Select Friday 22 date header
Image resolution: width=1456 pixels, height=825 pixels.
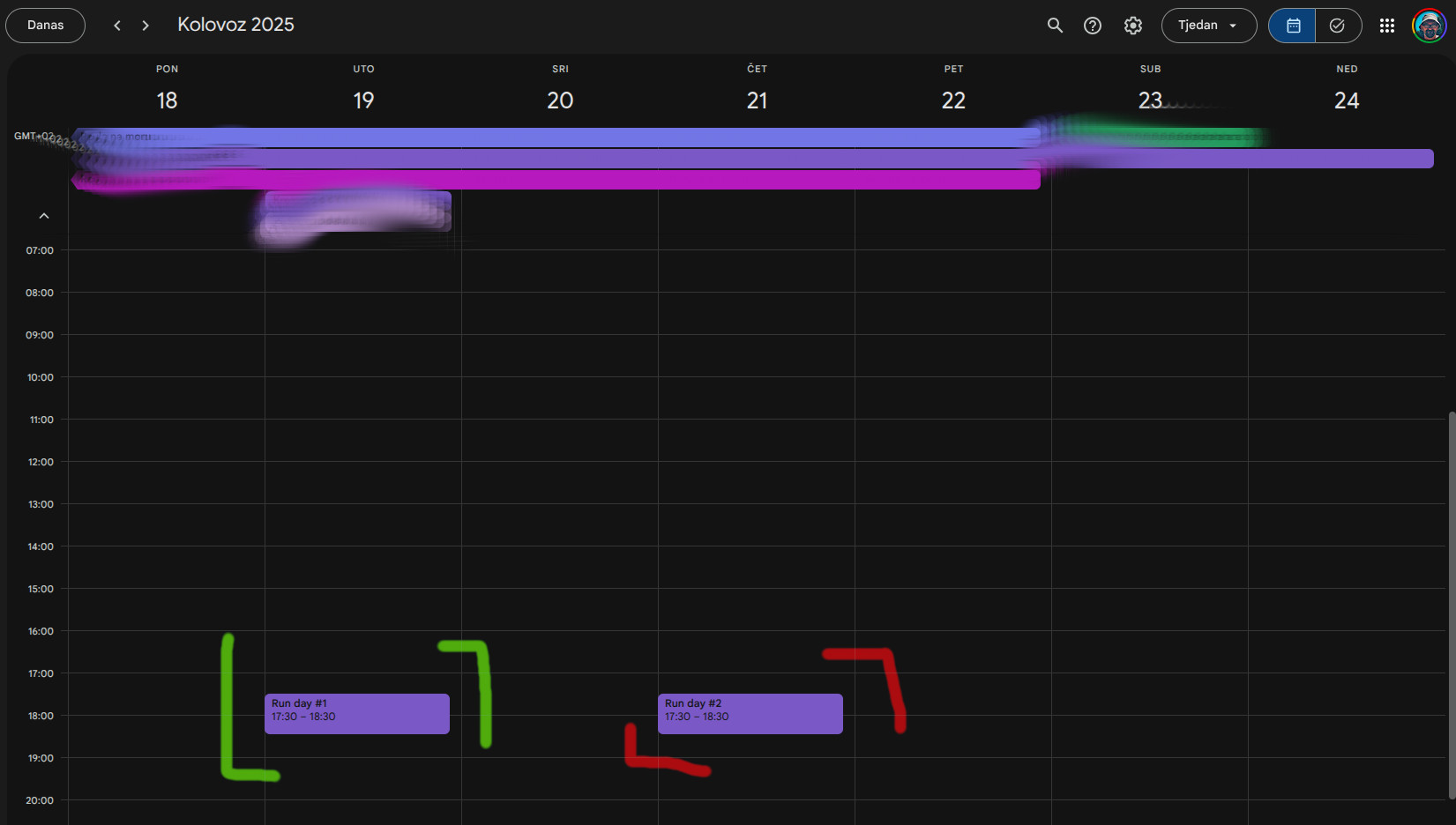(953, 100)
